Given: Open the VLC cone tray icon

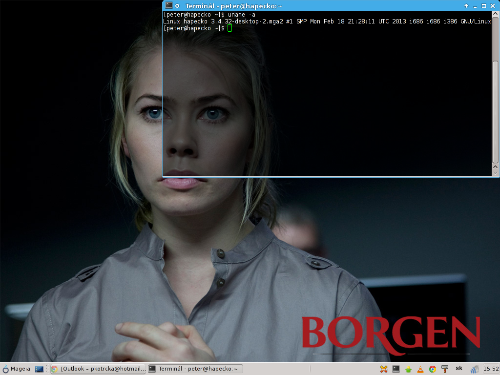Looking at the screenshot, I should point(420,369).
